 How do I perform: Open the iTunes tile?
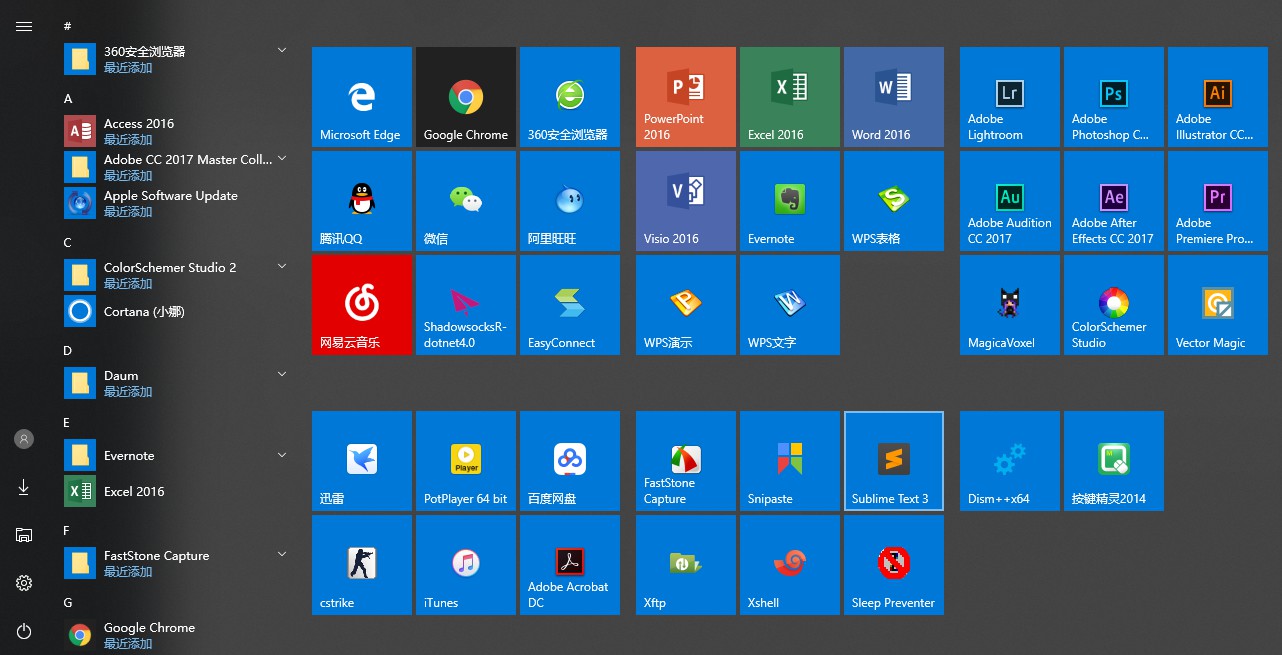465,565
